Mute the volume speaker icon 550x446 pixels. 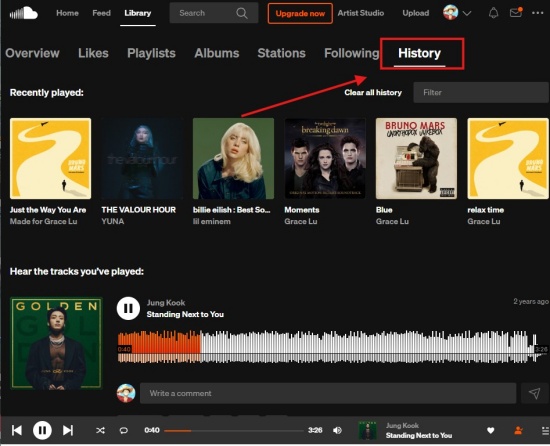tap(337, 430)
